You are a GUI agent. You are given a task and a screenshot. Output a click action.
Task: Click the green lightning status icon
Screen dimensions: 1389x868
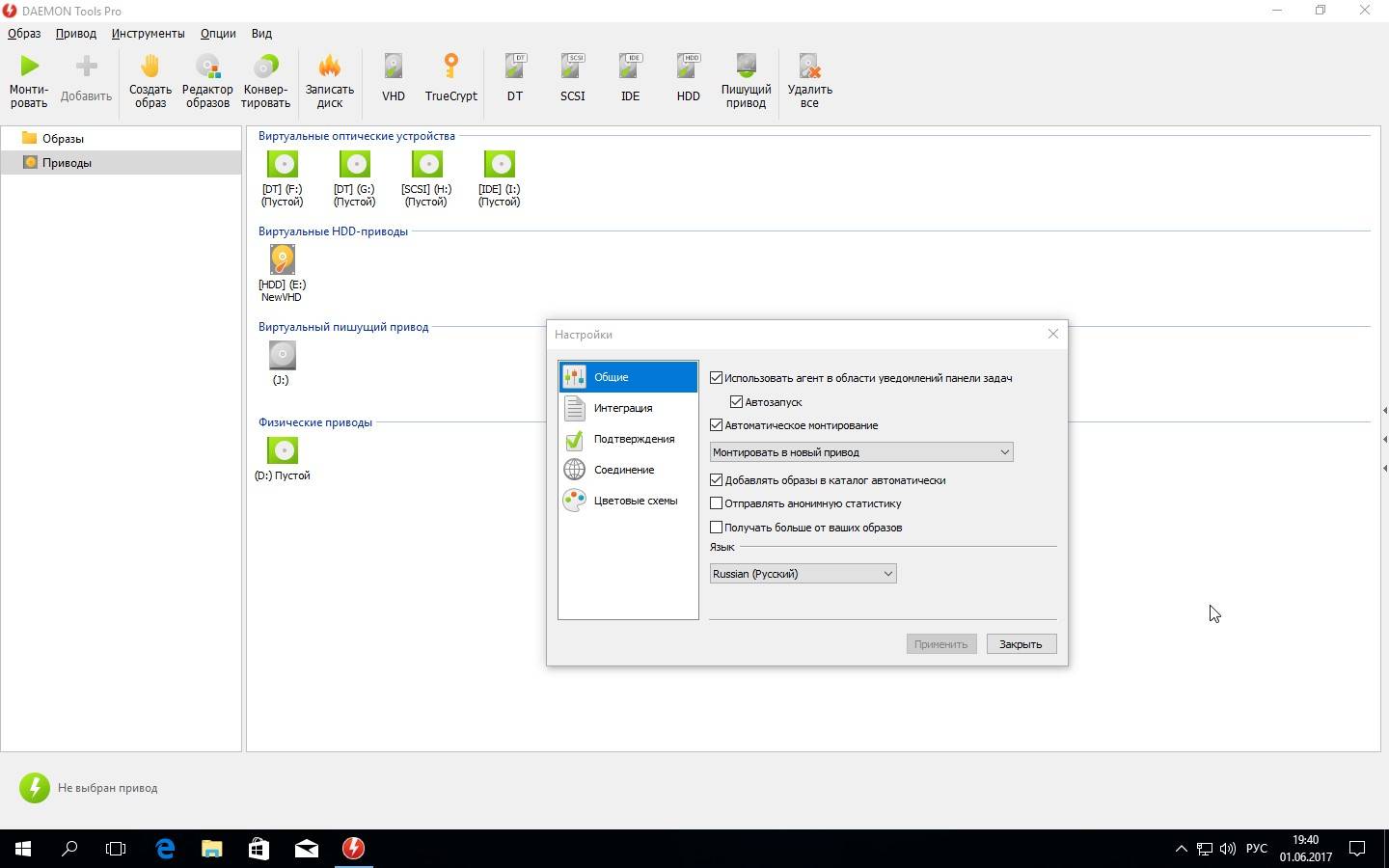coord(35,788)
